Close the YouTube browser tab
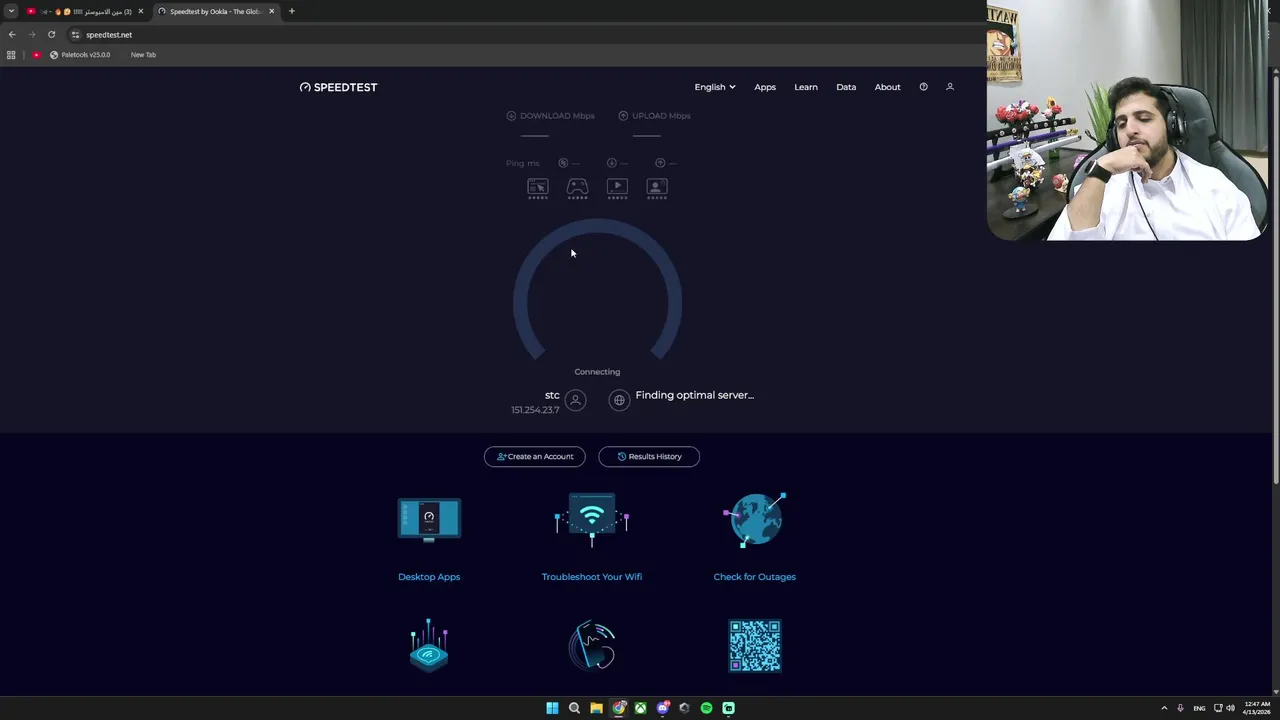The width and height of the screenshot is (1280, 720). [x=140, y=11]
